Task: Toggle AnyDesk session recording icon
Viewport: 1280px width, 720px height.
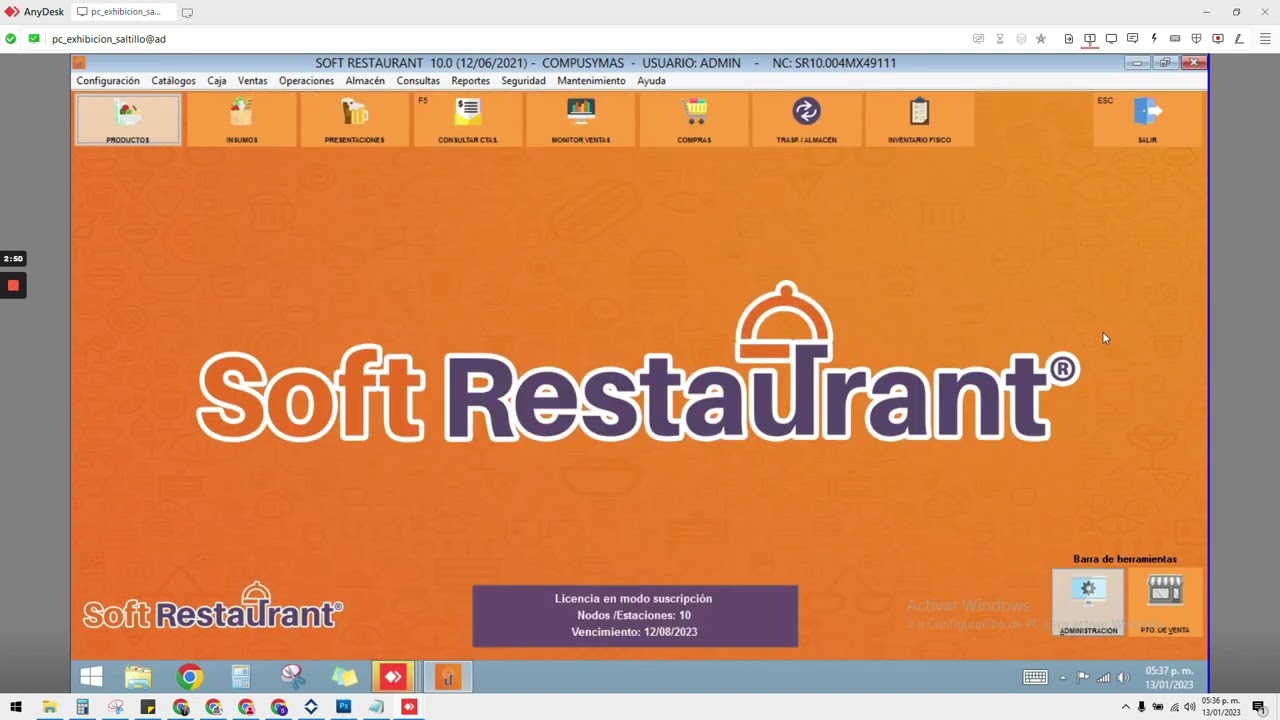Action: point(1217,39)
